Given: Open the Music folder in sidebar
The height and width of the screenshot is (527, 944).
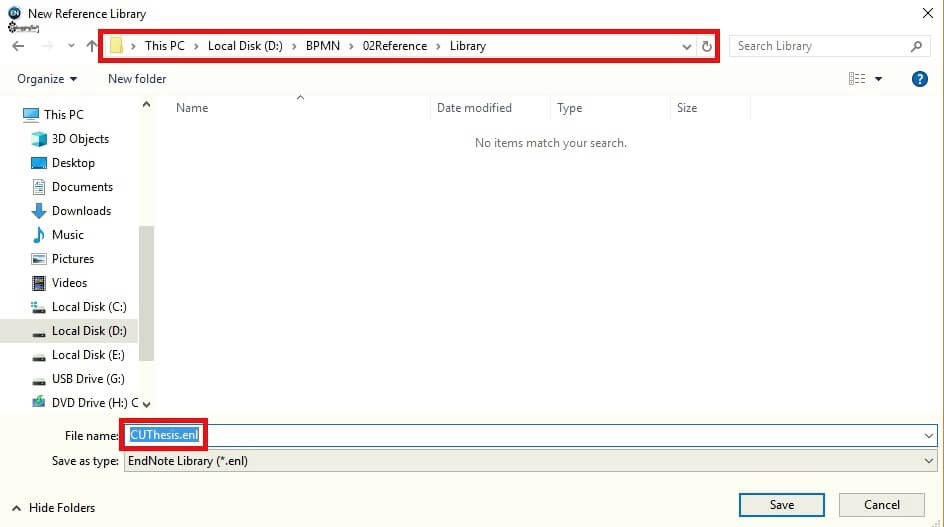Looking at the screenshot, I should click(67, 235).
